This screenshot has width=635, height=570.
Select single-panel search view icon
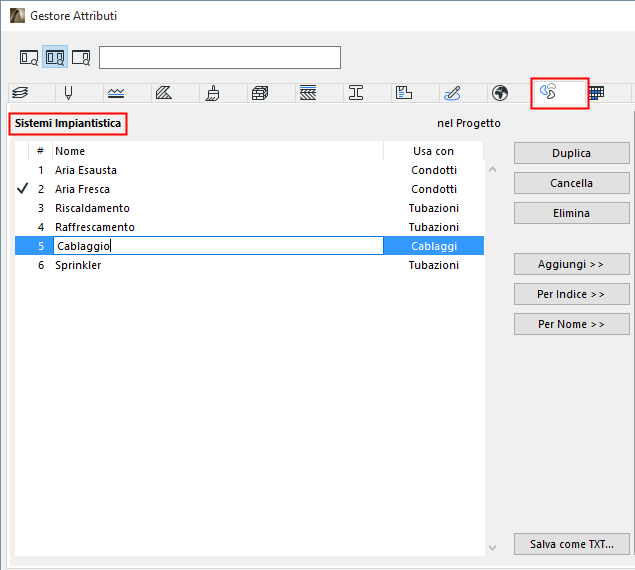coord(29,58)
